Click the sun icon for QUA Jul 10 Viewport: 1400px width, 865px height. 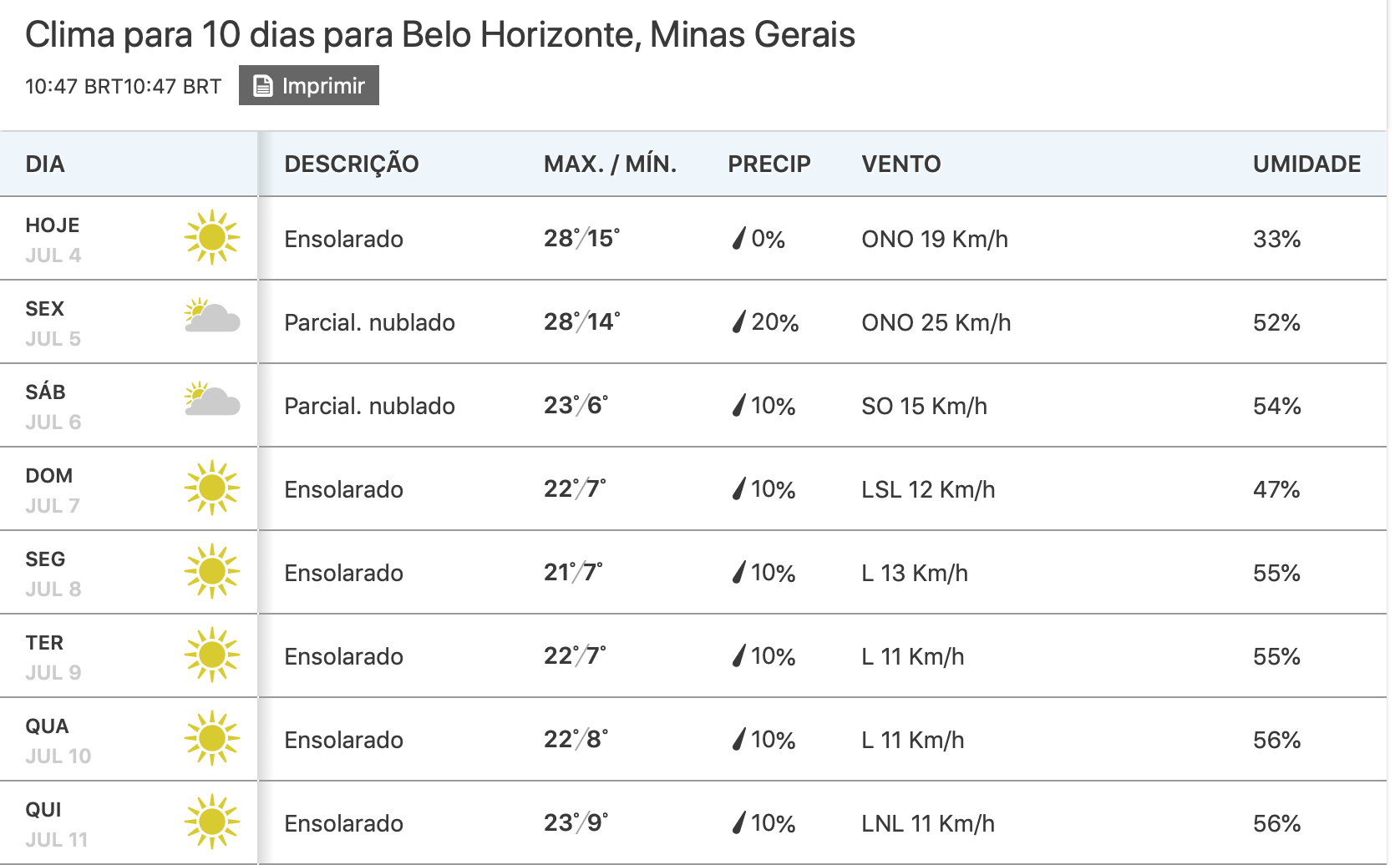click(212, 738)
